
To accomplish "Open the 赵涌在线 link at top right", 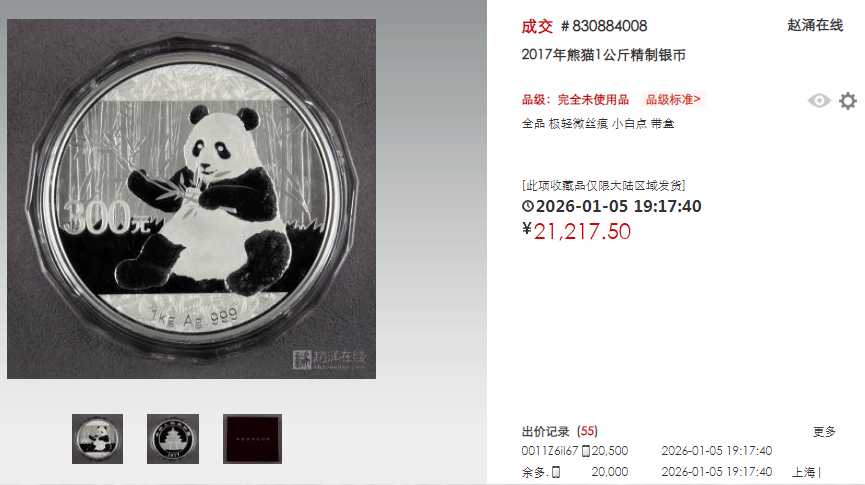I will (x=815, y=25).
